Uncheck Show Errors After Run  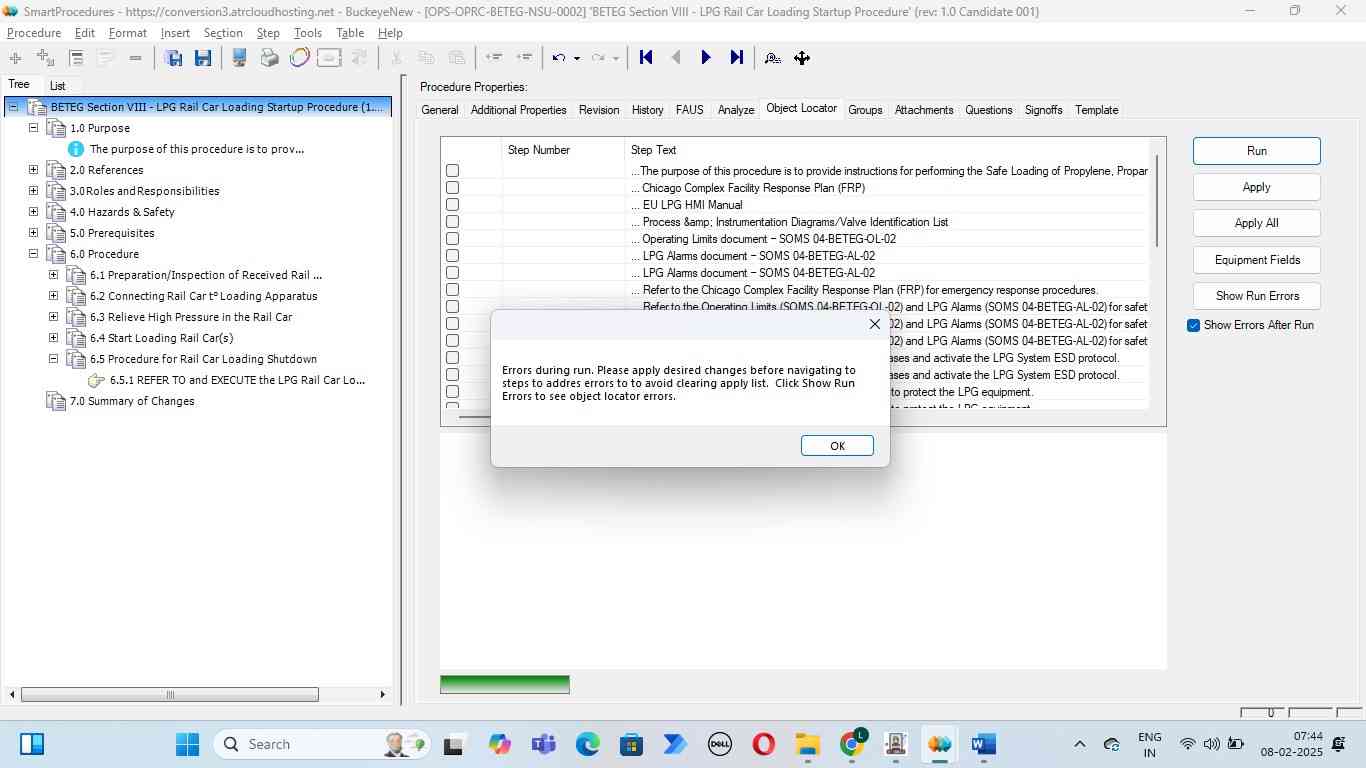point(1193,325)
